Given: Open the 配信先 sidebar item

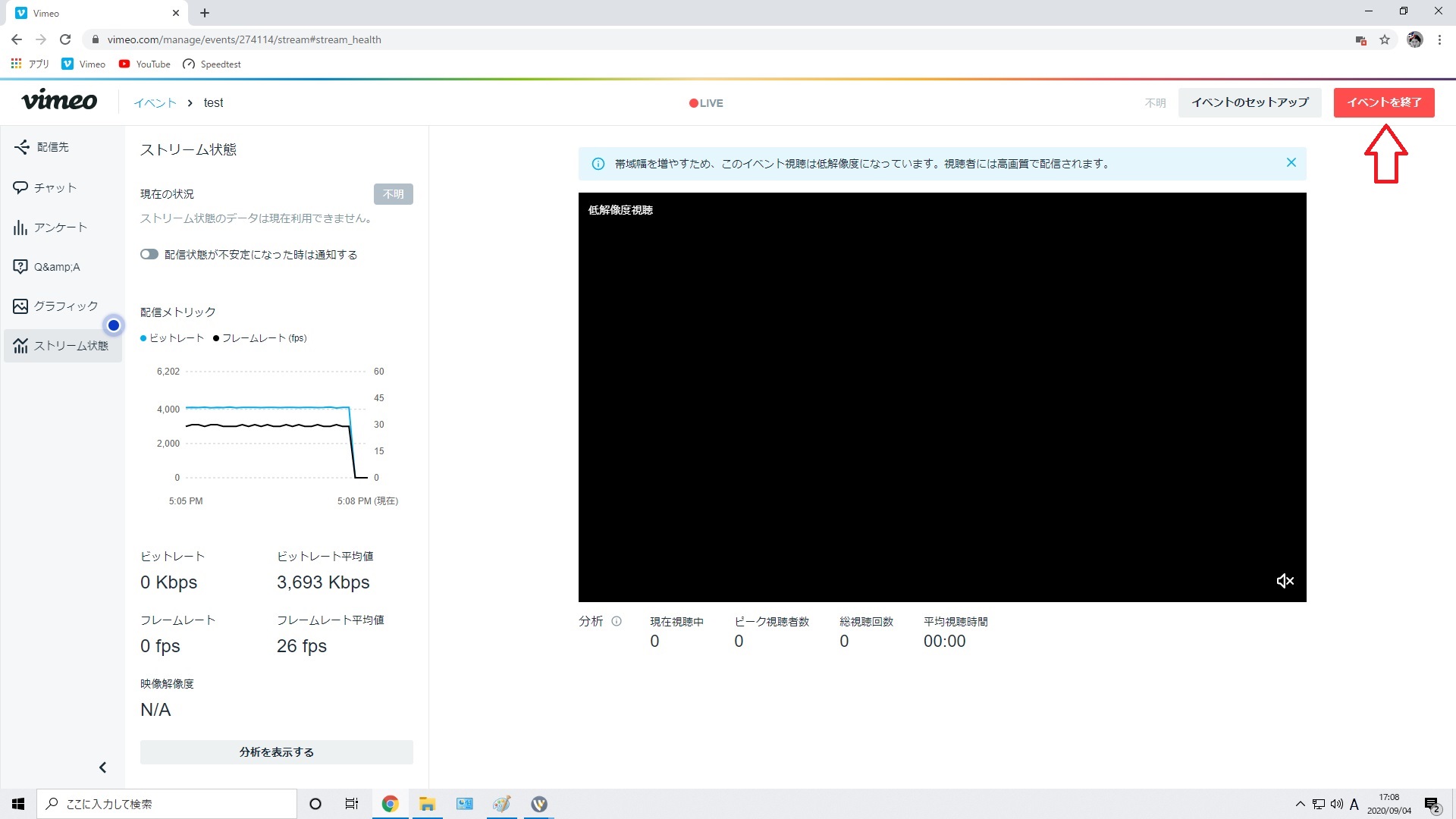Looking at the screenshot, I should coord(52,147).
